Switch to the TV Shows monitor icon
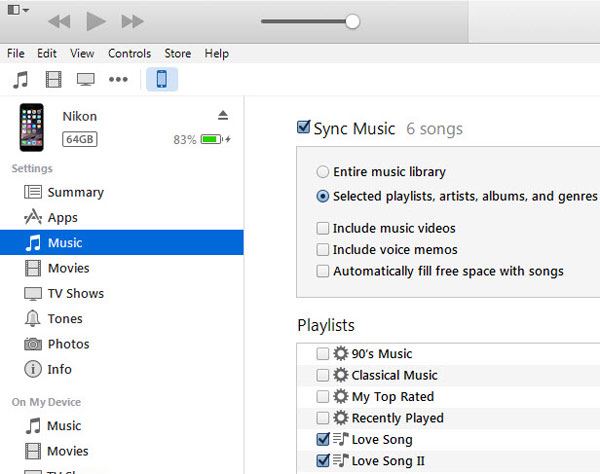Viewport: 600px width, 474px height. pyautogui.click(x=86, y=80)
